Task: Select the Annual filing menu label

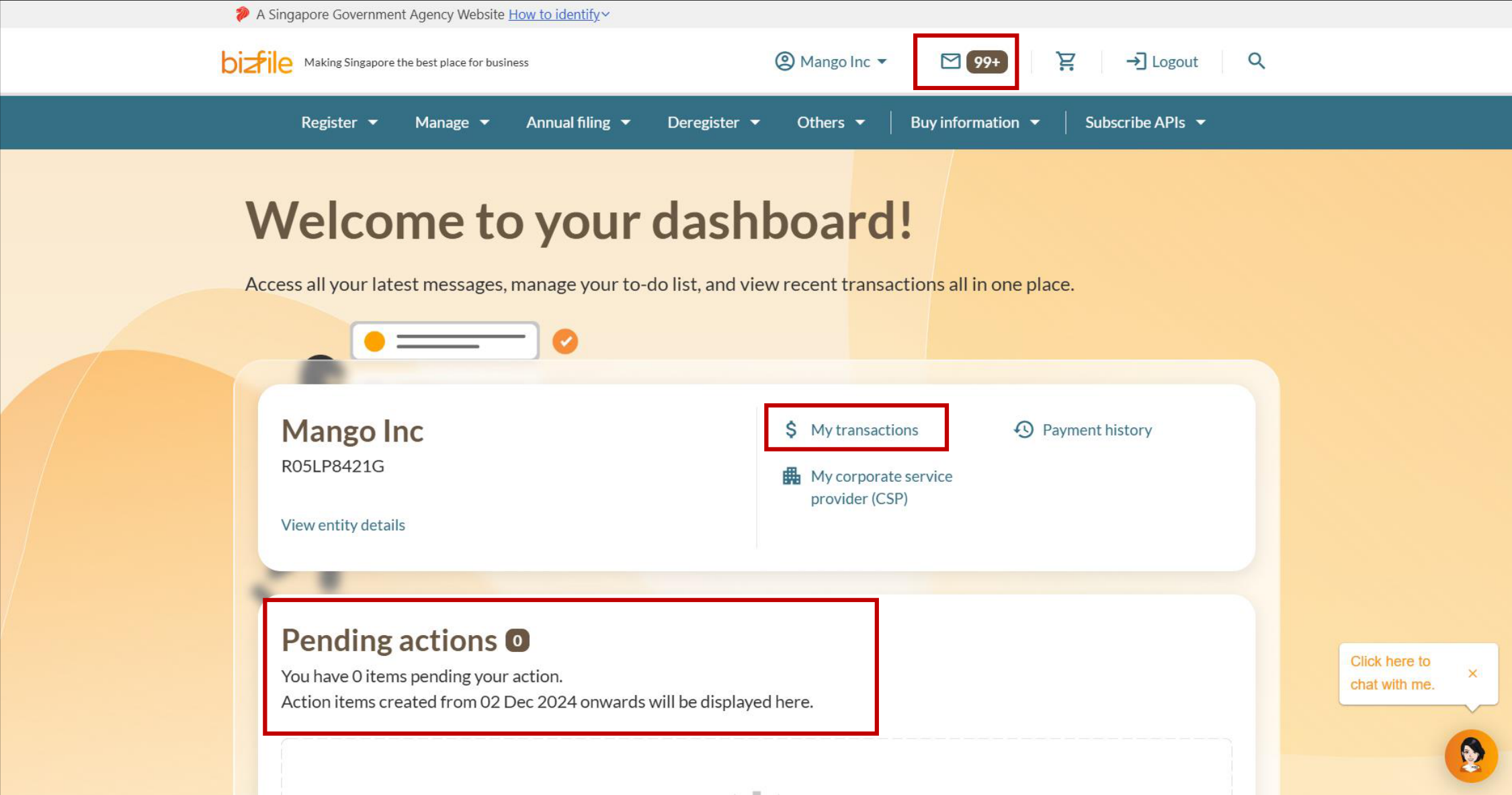Action: (568, 122)
